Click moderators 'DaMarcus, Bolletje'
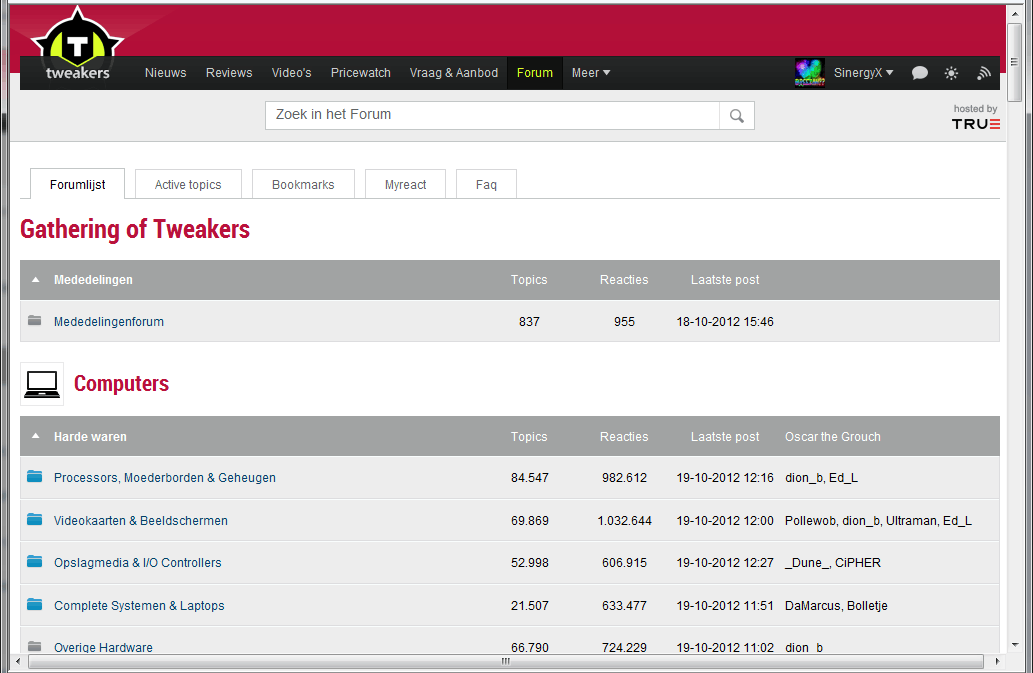Viewport: 1033px width, 673px height. pos(836,605)
